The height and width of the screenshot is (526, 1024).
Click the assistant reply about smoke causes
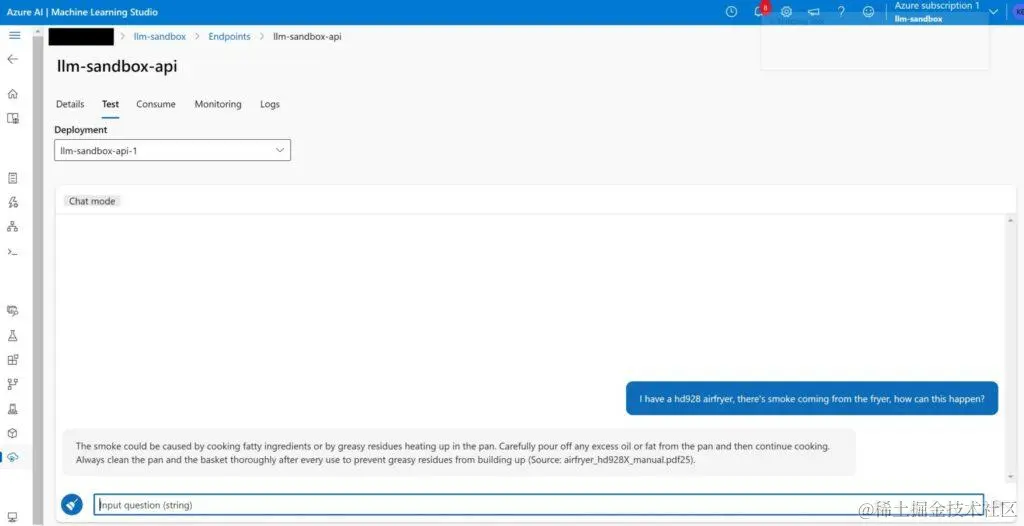pos(458,453)
